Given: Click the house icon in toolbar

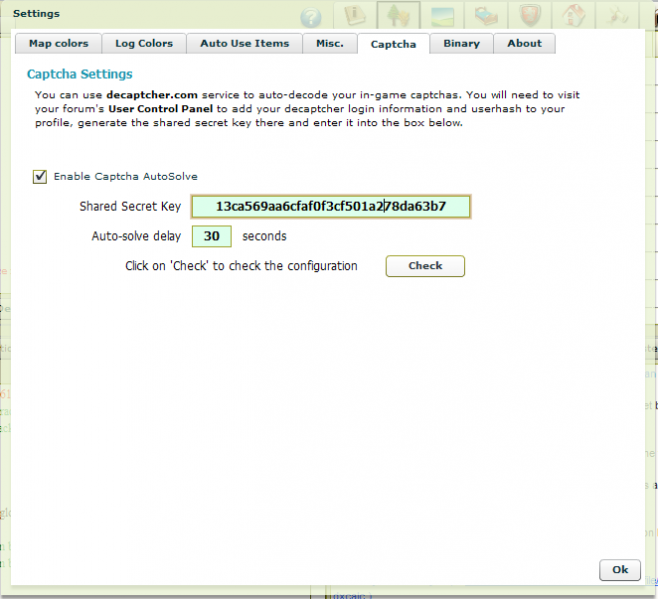Looking at the screenshot, I should 574,16.
